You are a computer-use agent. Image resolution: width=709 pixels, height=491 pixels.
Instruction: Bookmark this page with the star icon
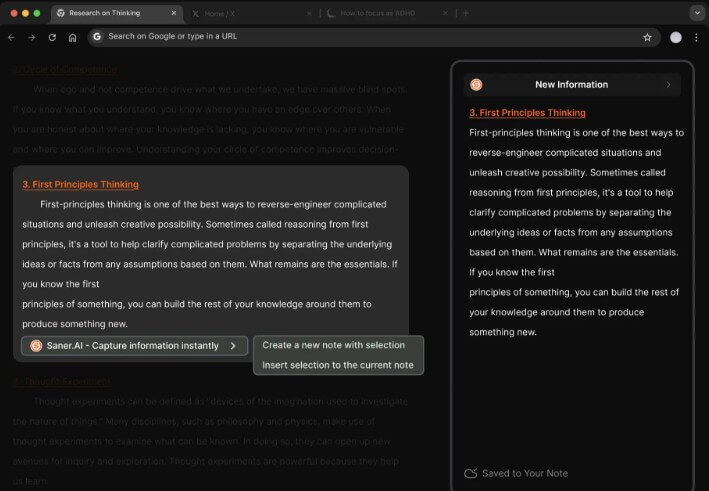tap(647, 38)
